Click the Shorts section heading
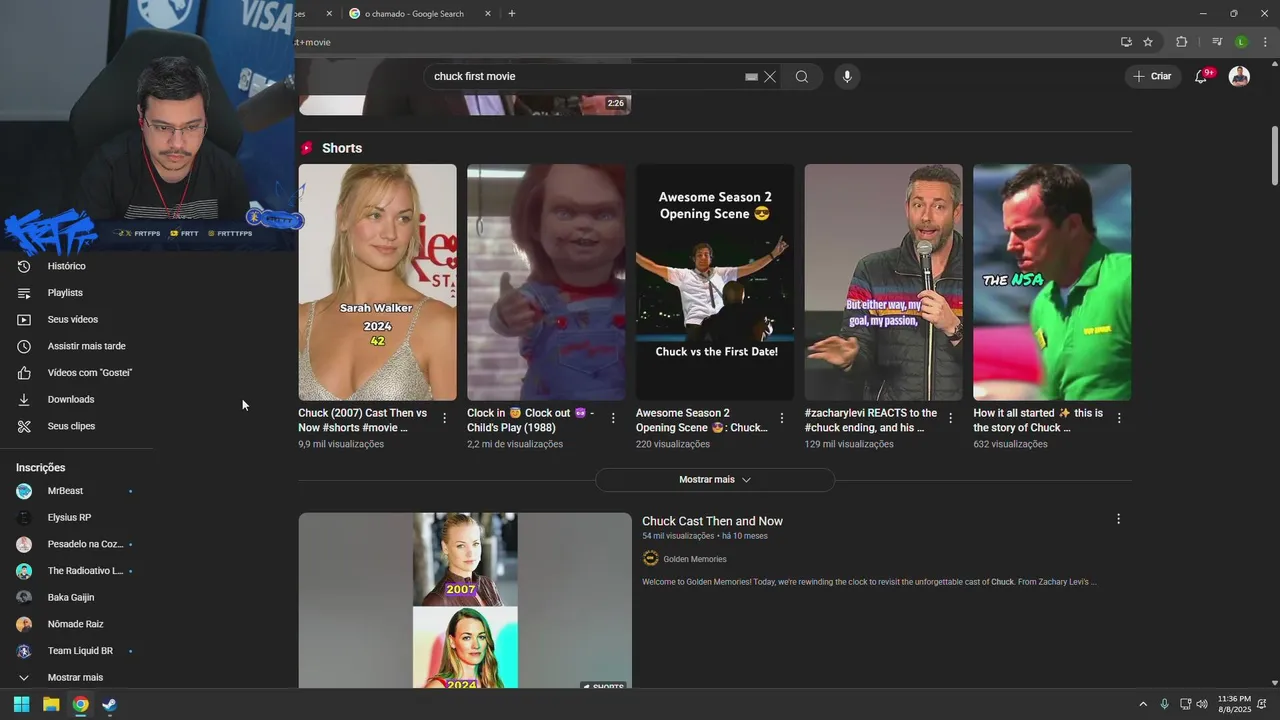 click(341, 148)
